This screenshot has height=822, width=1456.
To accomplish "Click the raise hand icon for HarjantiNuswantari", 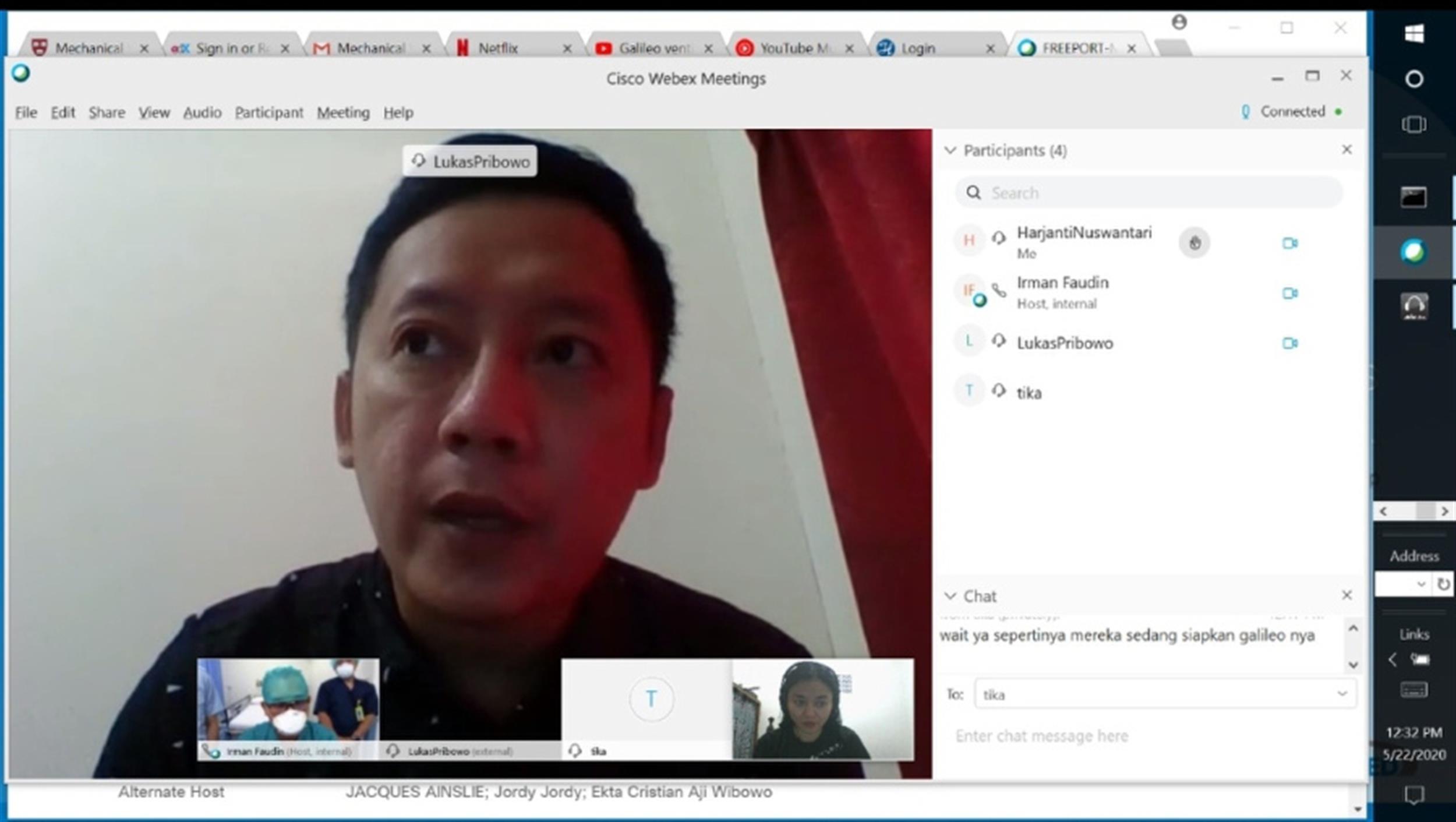I will [1194, 242].
